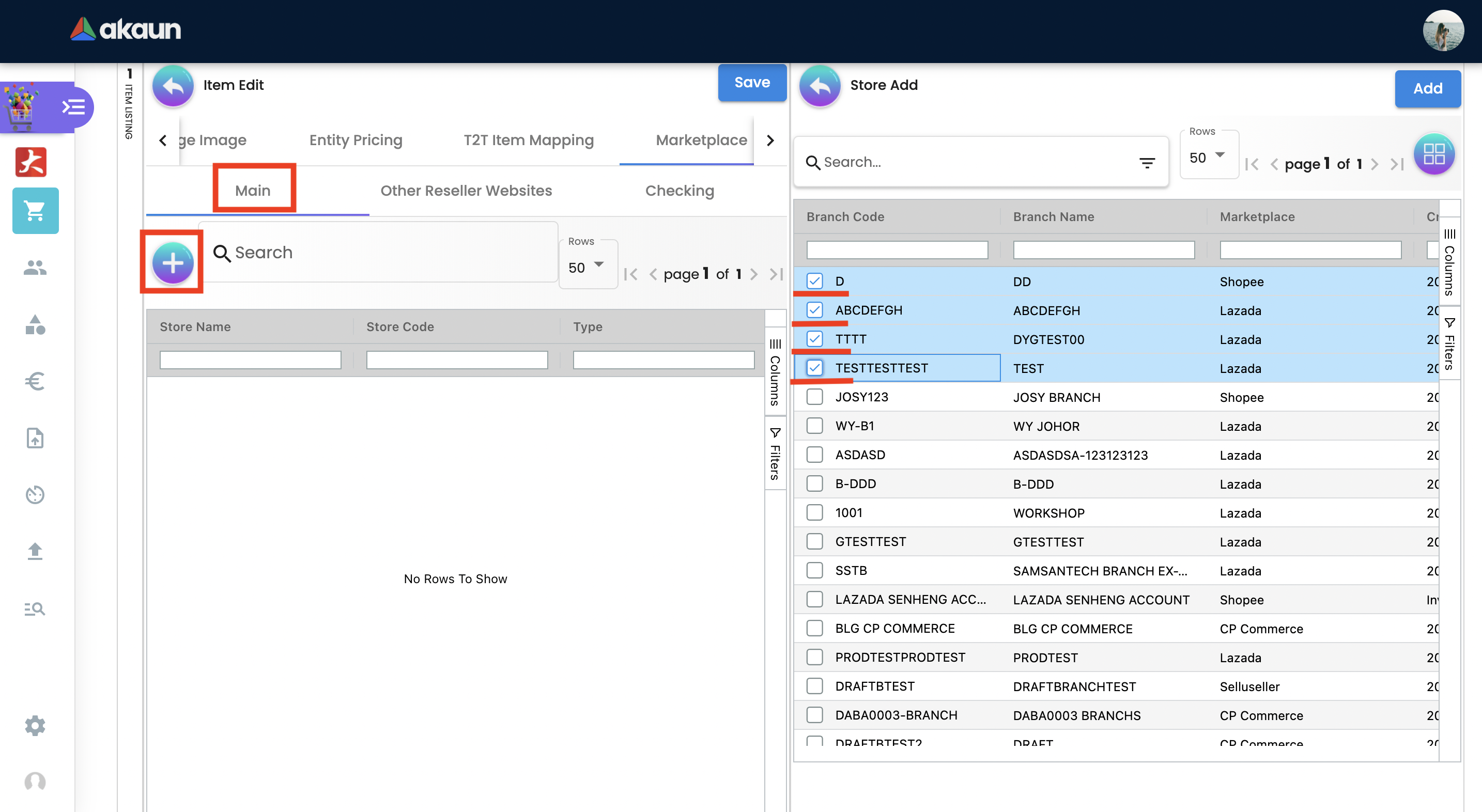
Task: Click the Store Add back arrow
Action: tap(819, 86)
